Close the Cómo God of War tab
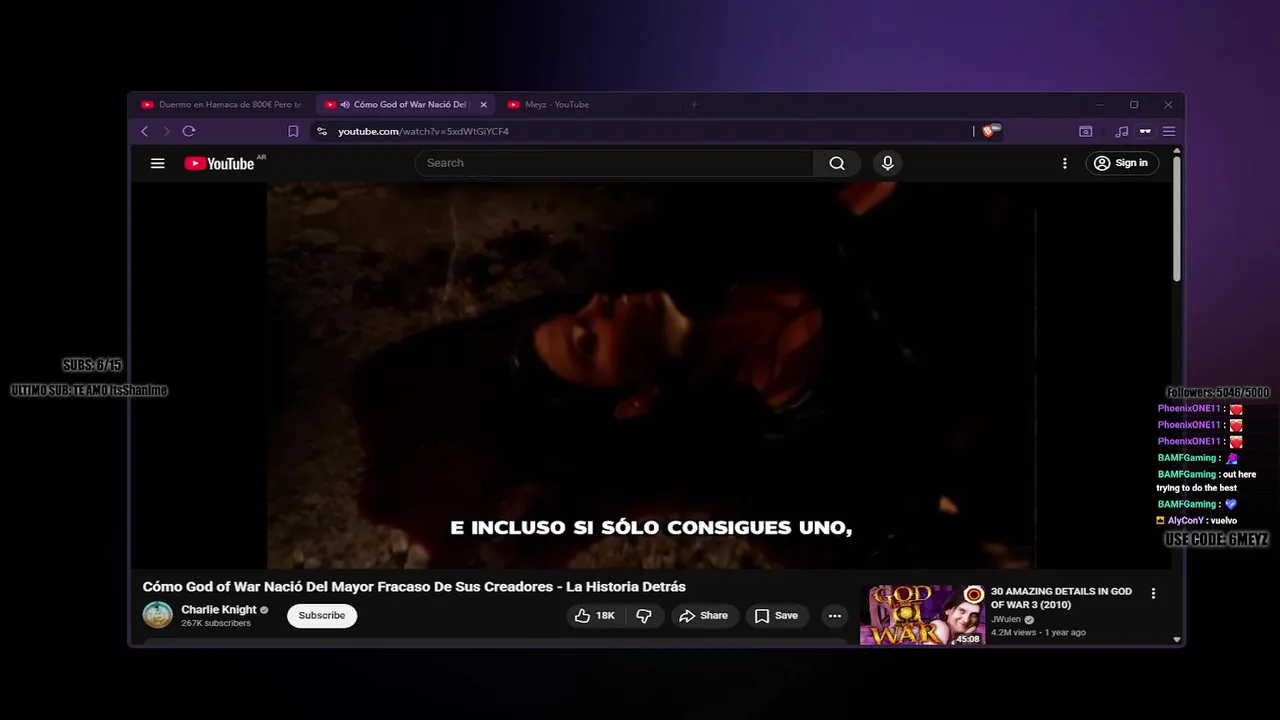The height and width of the screenshot is (720, 1280). (x=483, y=104)
